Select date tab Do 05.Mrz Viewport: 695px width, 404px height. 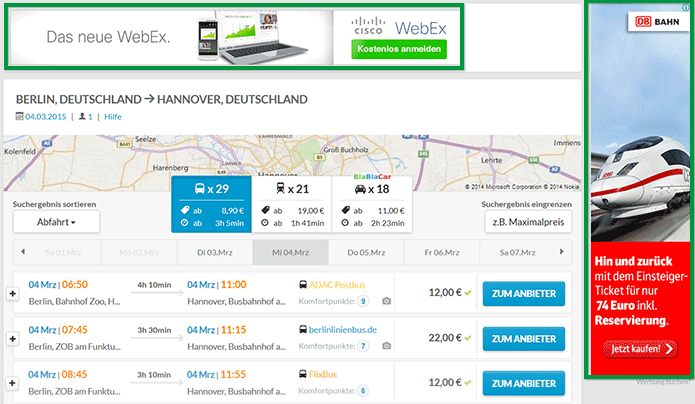pyautogui.click(x=366, y=252)
